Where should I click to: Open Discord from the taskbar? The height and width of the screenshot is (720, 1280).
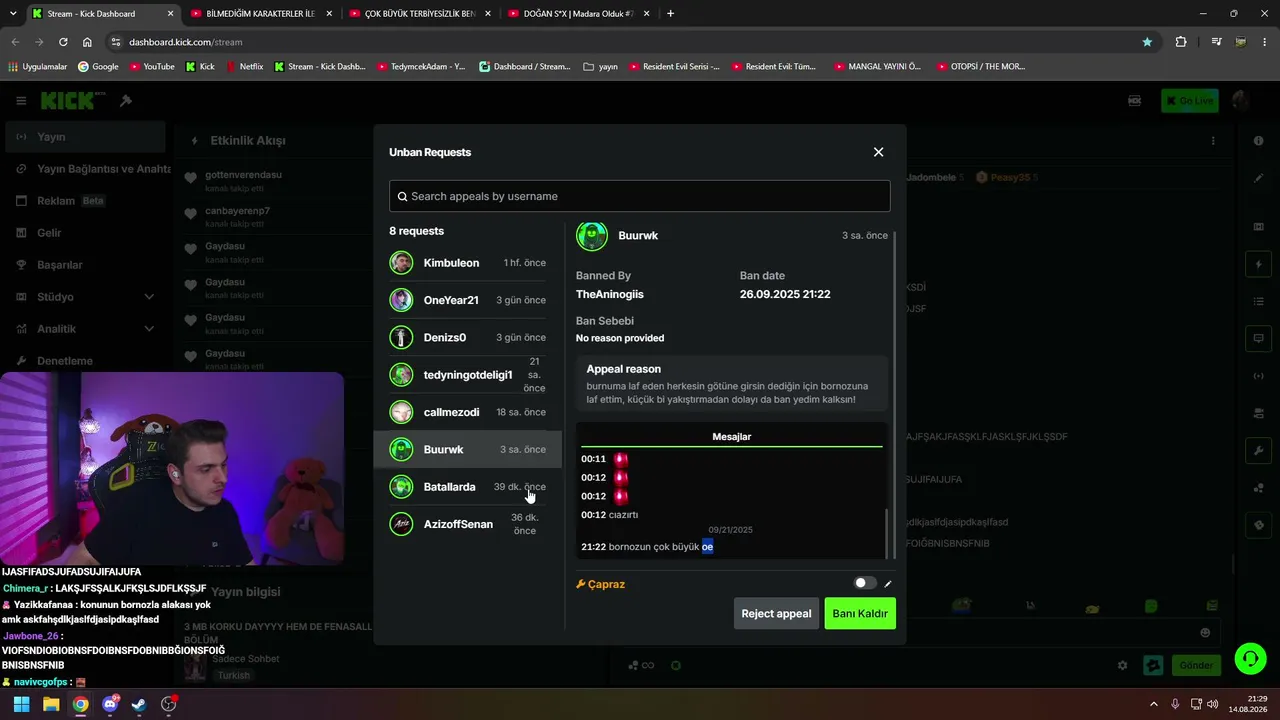[x=110, y=704]
